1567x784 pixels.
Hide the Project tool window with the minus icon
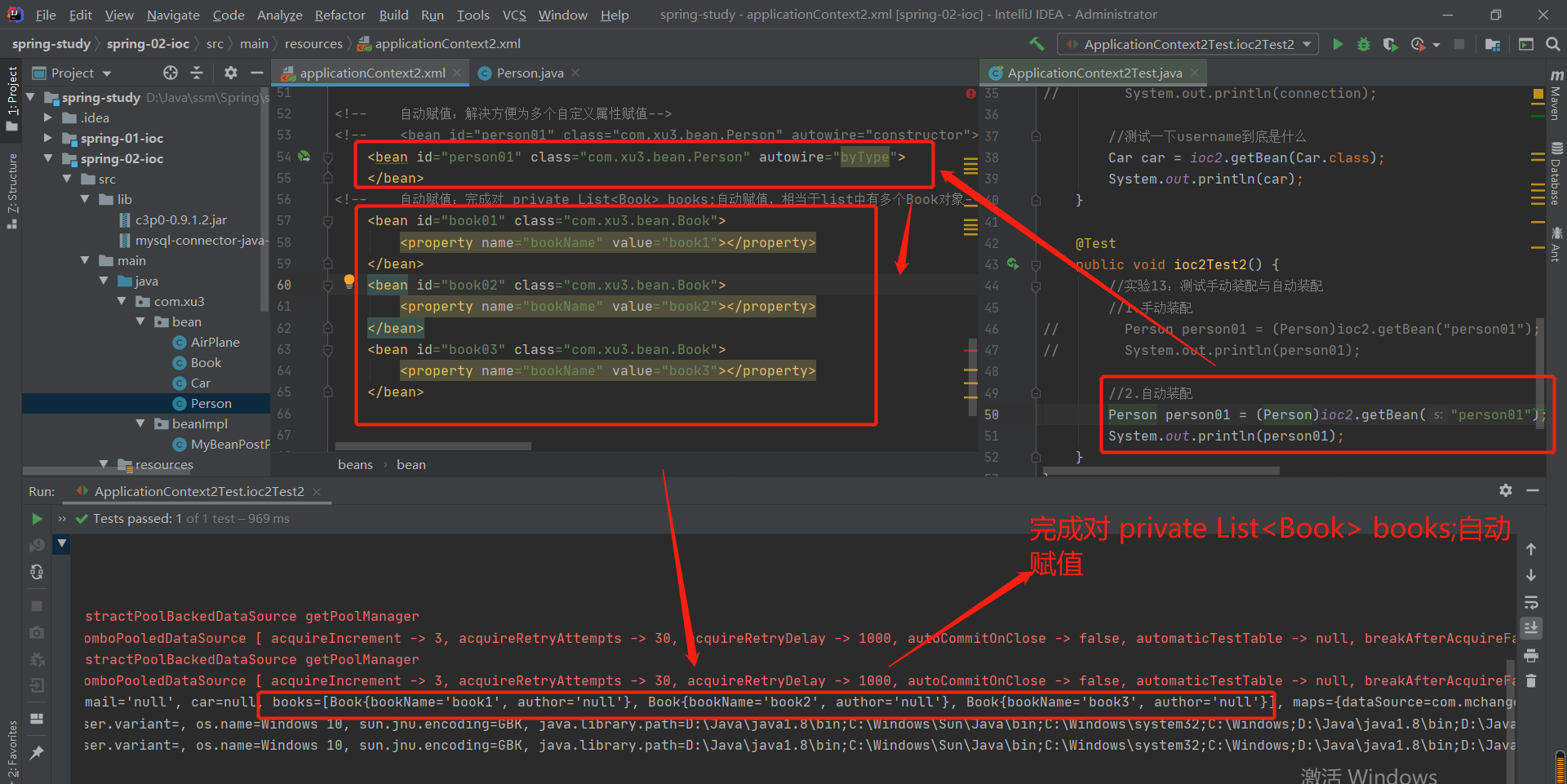[x=256, y=73]
